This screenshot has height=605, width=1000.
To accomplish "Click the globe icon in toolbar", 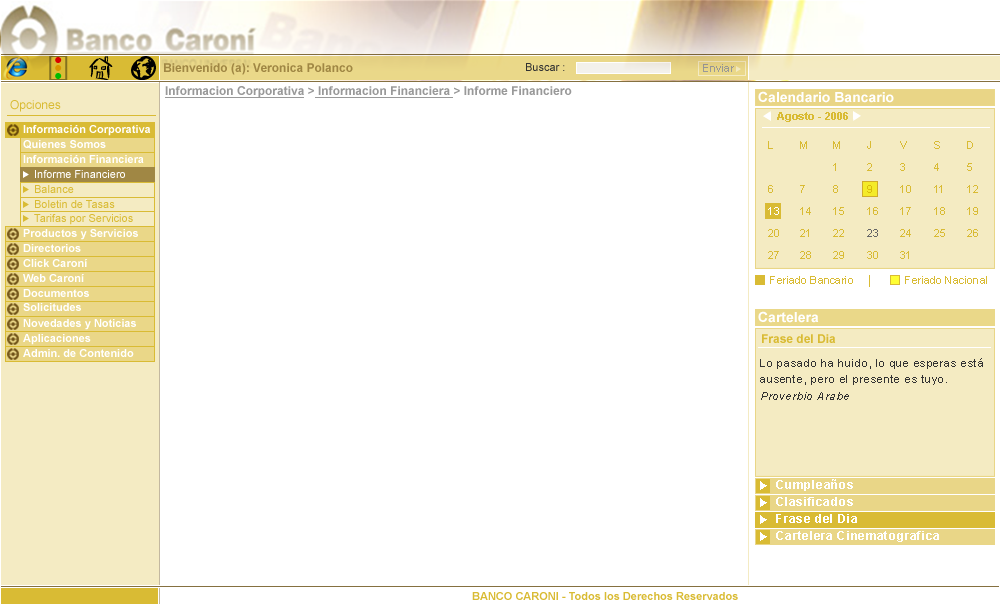I will (x=143, y=68).
